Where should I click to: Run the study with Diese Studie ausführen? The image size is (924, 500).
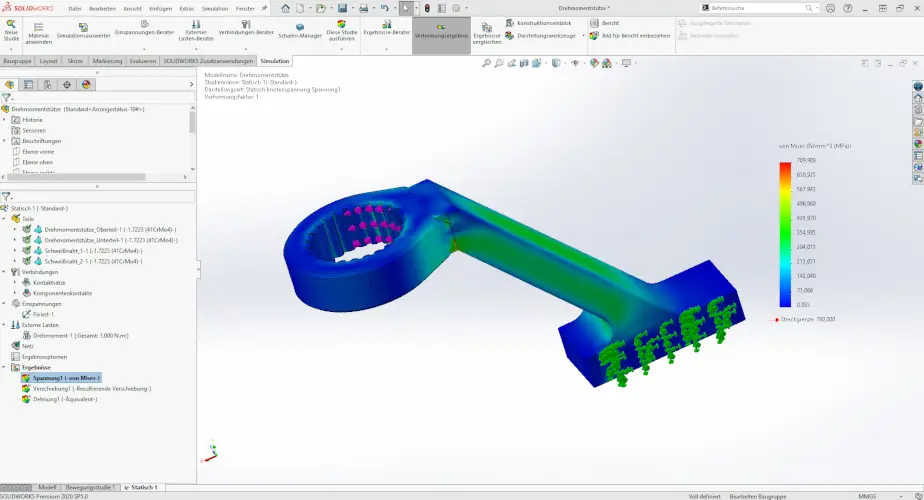341,30
